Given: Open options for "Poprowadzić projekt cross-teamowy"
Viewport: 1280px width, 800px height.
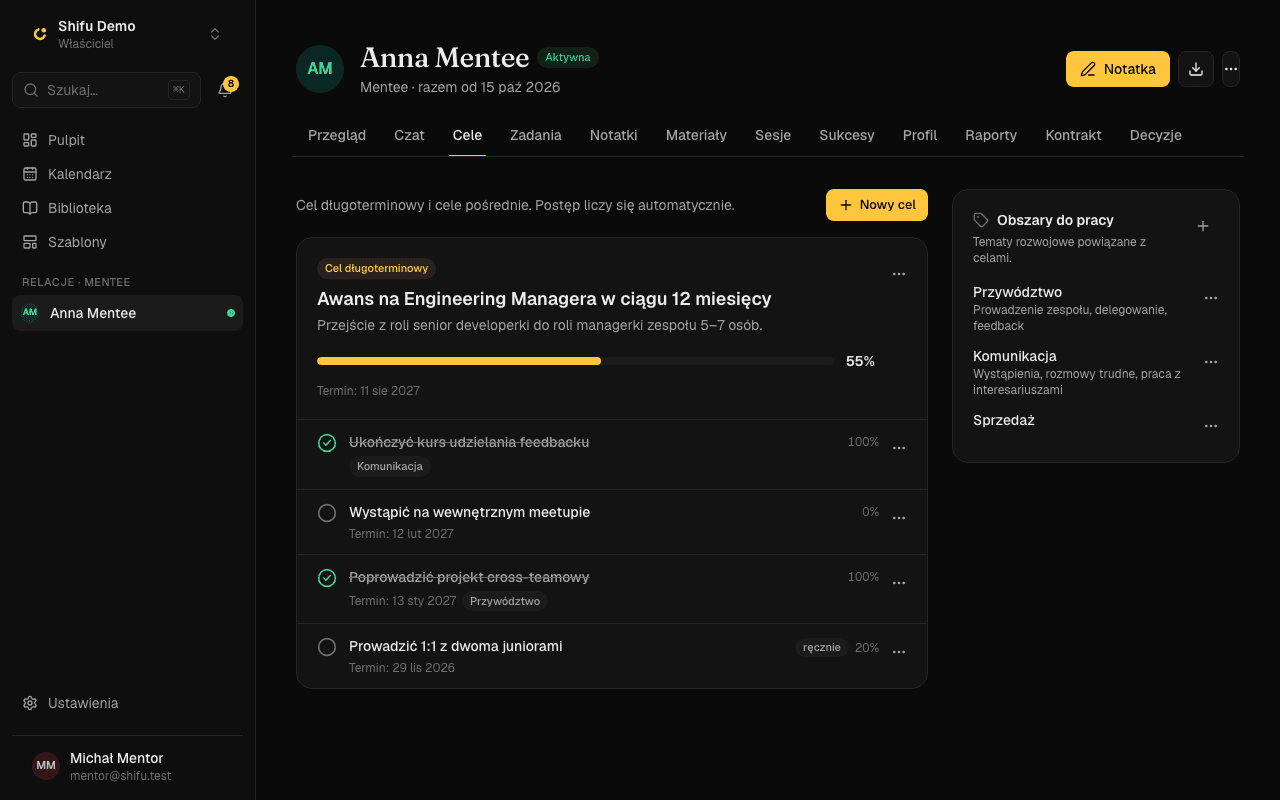Looking at the screenshot, I should (899, 583).
